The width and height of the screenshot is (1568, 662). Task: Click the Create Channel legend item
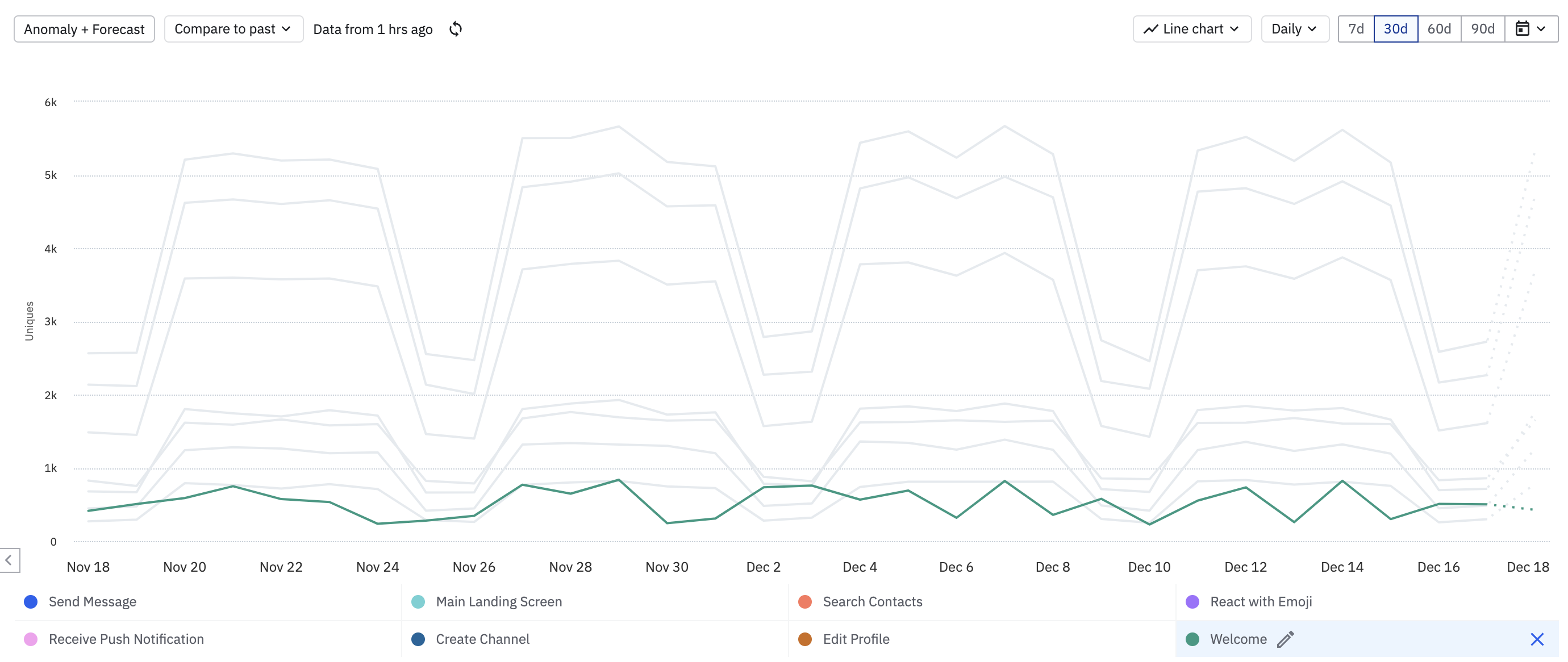tap(482, 639)
